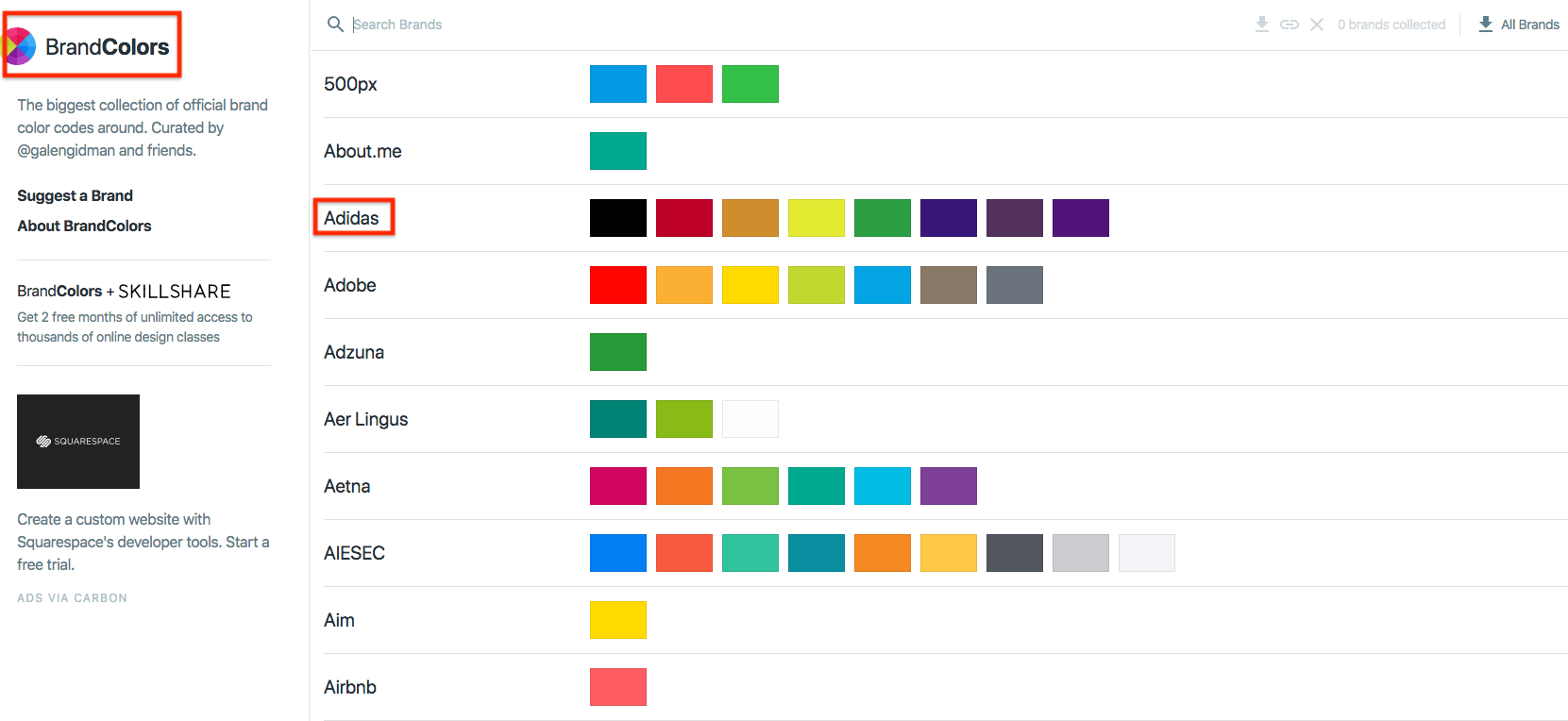The height and width of the screenshot is (721, 1568).
Task: Copy Adidas crimson red swatch
Action: coord(684,218)
